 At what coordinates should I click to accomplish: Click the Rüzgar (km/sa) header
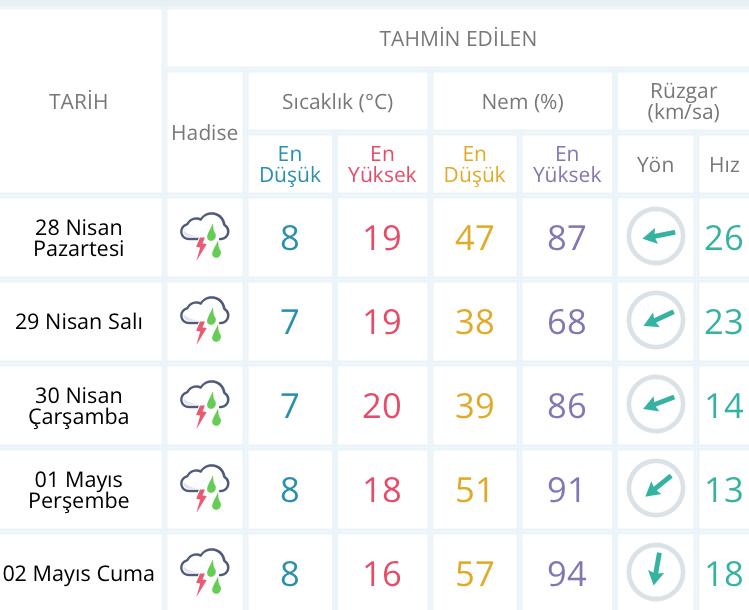(x=683, y=102)
